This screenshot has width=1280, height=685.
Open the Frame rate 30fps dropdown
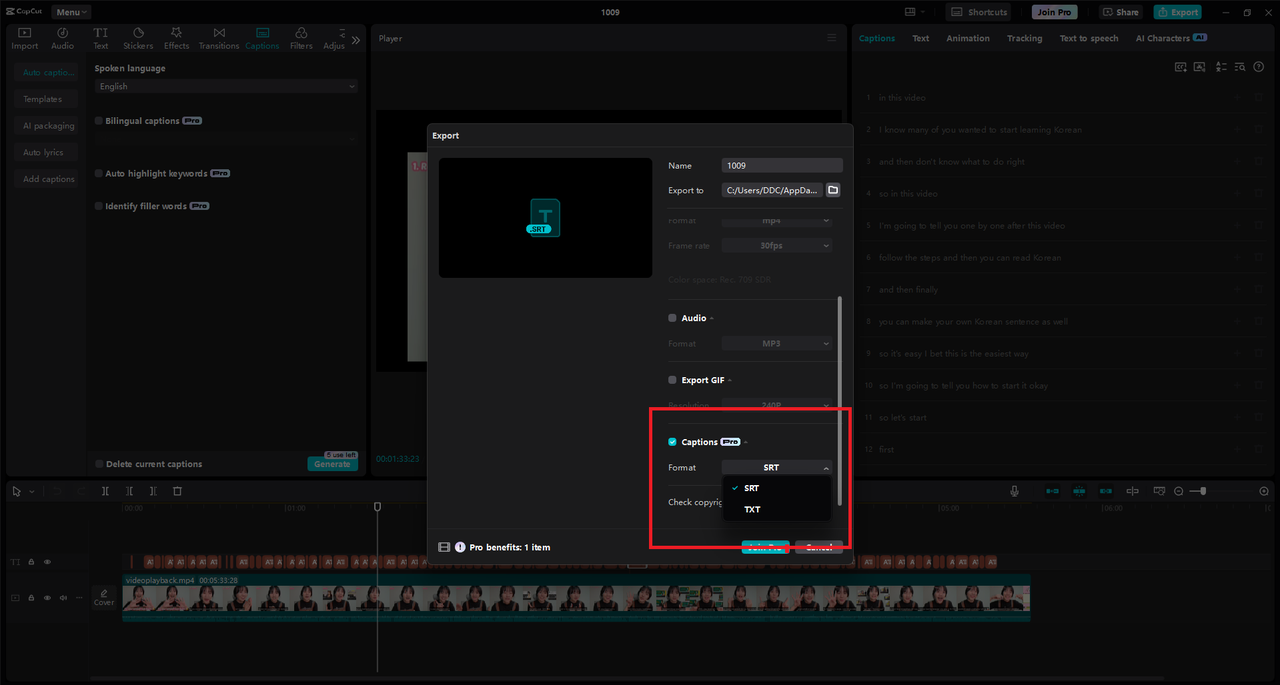click(777, 245)
